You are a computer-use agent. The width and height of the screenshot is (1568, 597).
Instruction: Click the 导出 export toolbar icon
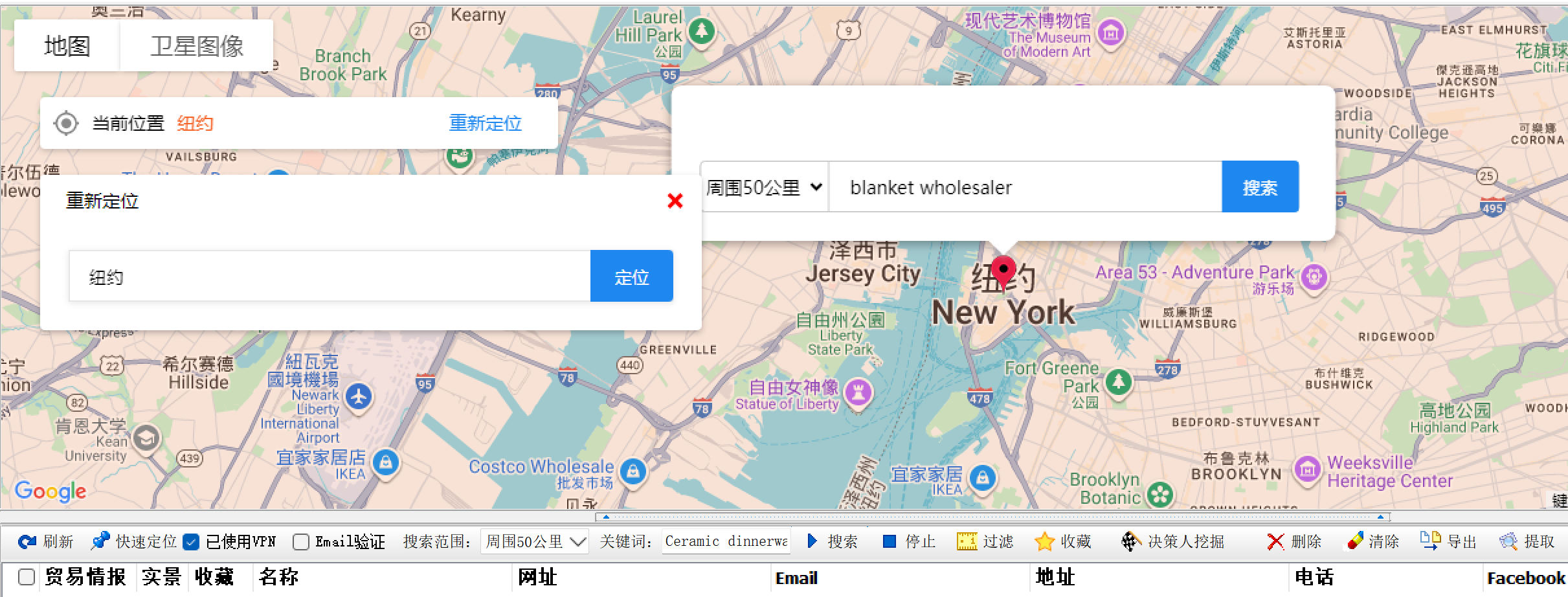1429,540
